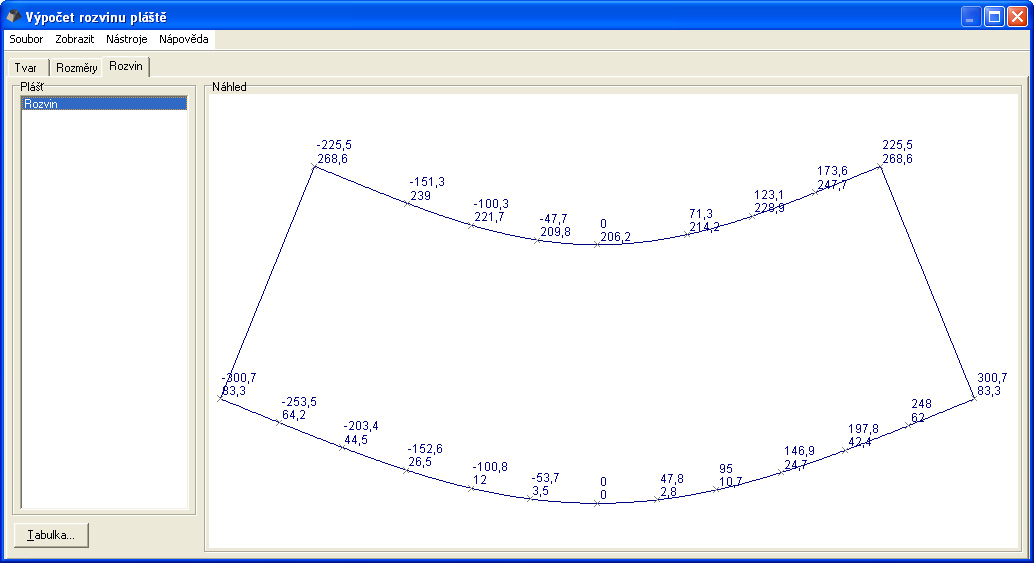Click coordinate label 123,1 228,9
The width and height of the screenshot is (1034, 563).
pos(769,202)
